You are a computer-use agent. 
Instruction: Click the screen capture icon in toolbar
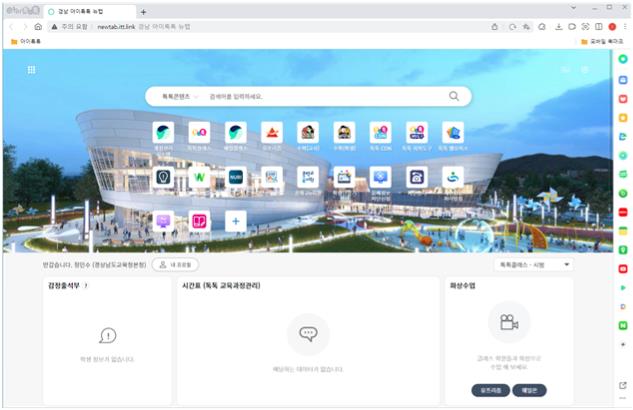[x=585, y=27]
